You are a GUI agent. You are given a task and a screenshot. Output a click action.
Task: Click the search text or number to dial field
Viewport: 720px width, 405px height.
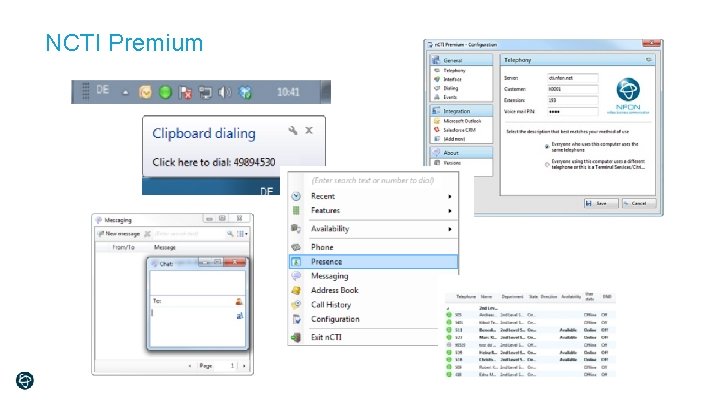pos(373,180)
